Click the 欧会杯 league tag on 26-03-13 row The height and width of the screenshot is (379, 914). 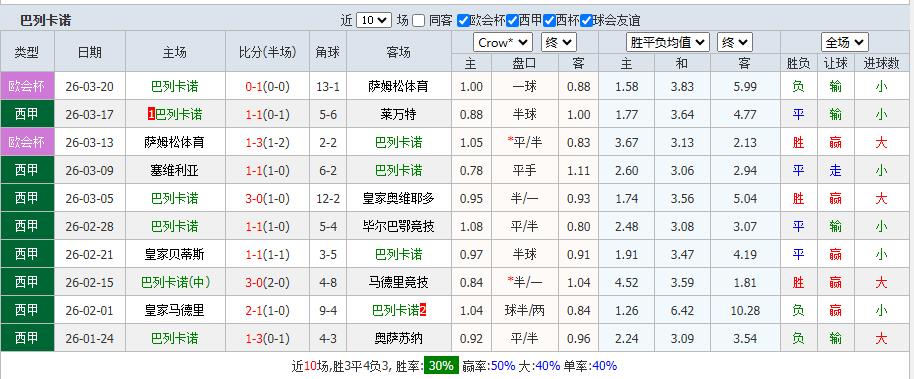click(x=27, y=142)
